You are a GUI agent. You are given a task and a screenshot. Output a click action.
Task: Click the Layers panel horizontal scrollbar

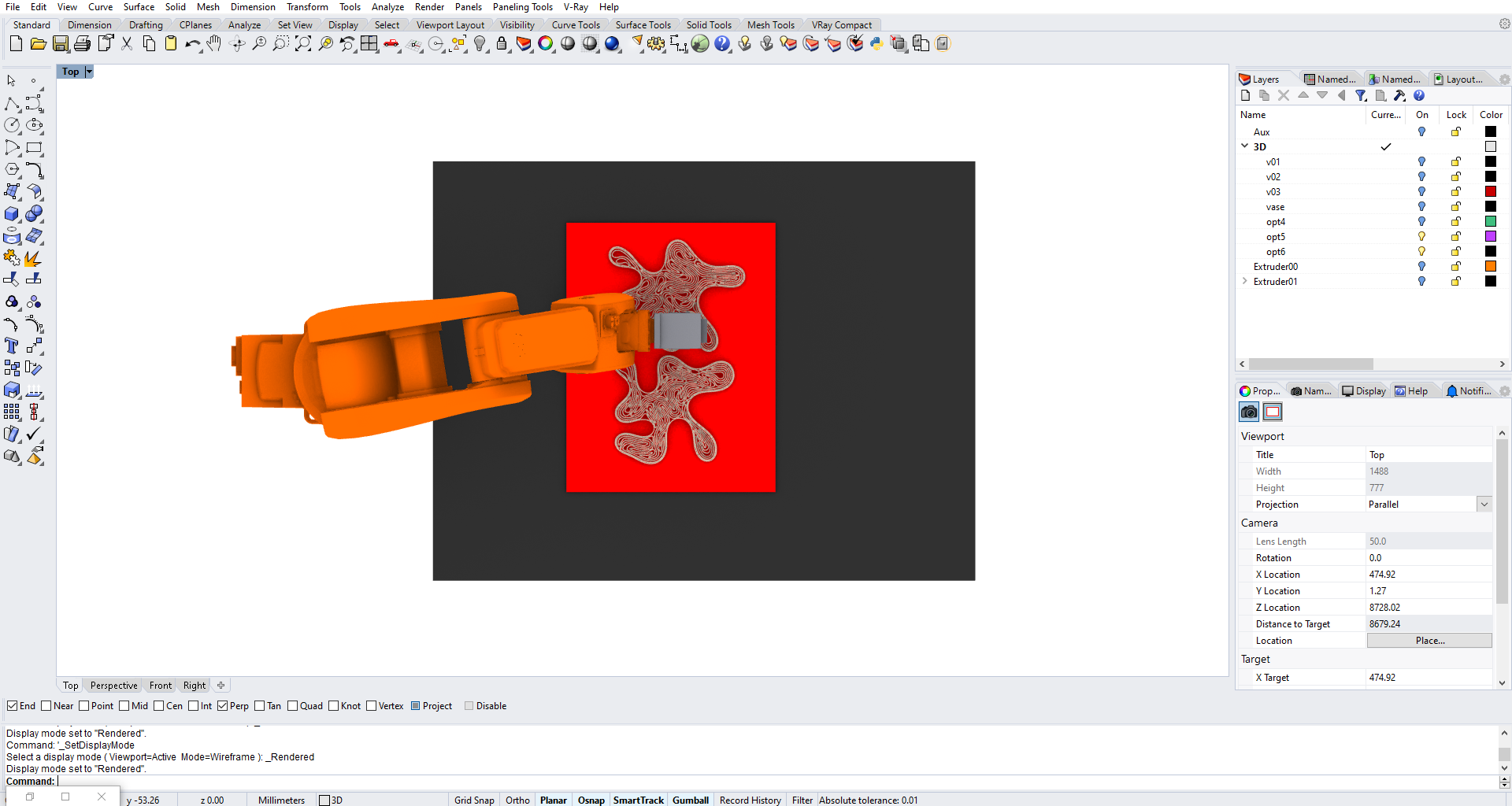[1311, 364]
